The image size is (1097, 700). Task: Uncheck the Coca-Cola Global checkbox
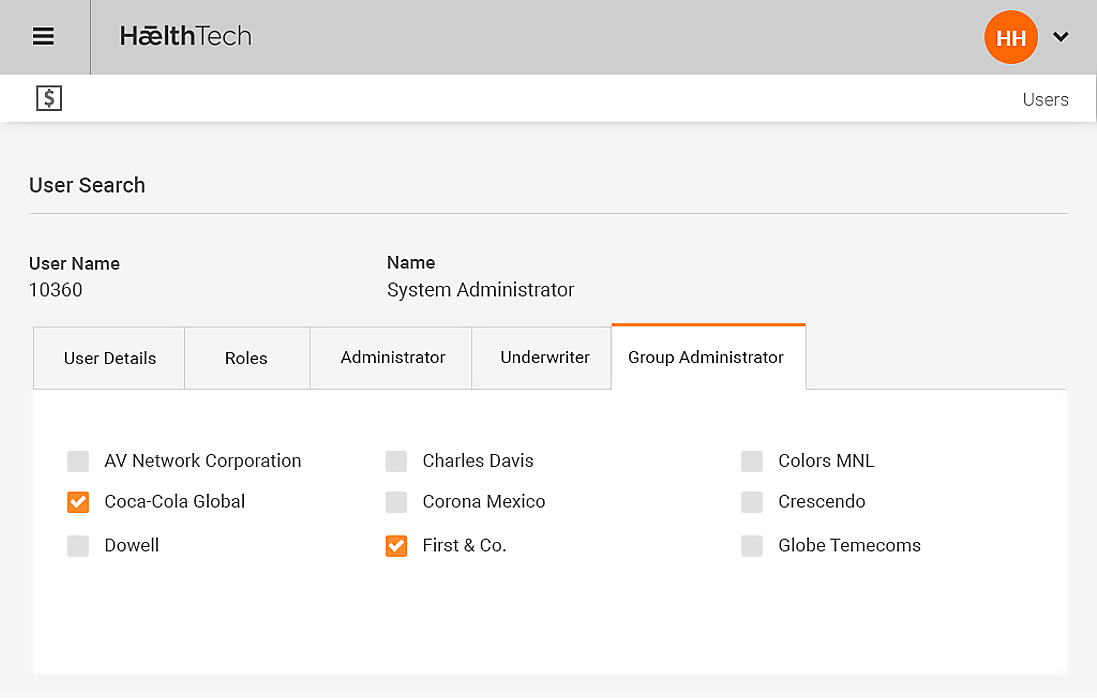coord(78,502)
